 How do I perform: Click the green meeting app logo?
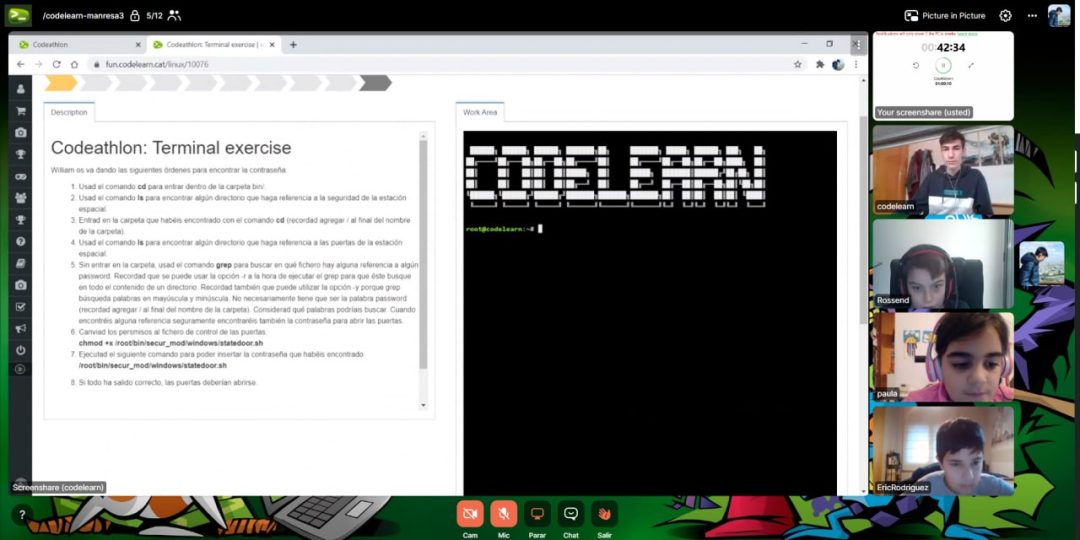18,15
